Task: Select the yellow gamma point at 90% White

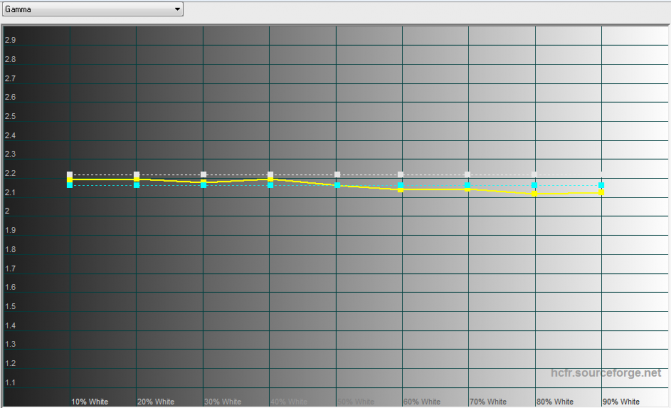Action: [601, 192]
